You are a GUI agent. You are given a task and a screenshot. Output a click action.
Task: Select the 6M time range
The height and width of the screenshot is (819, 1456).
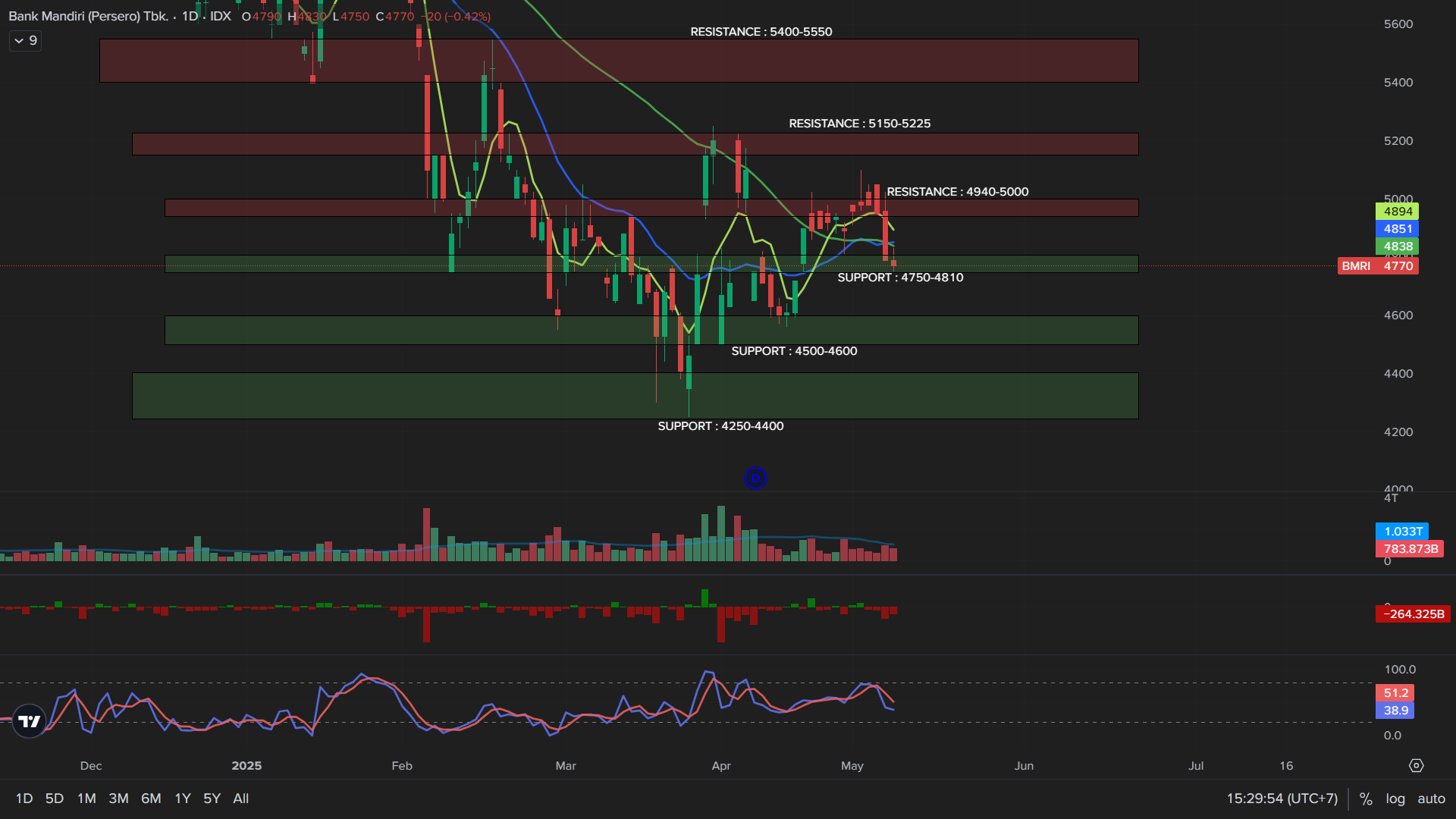coord(151,799)
